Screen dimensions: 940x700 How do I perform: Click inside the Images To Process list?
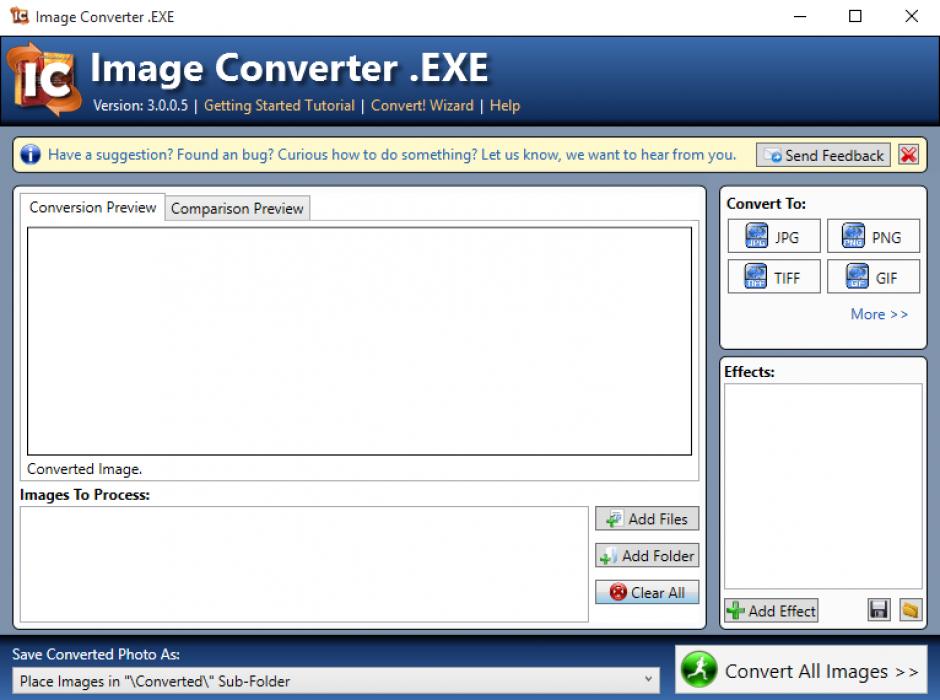[304, 564]
